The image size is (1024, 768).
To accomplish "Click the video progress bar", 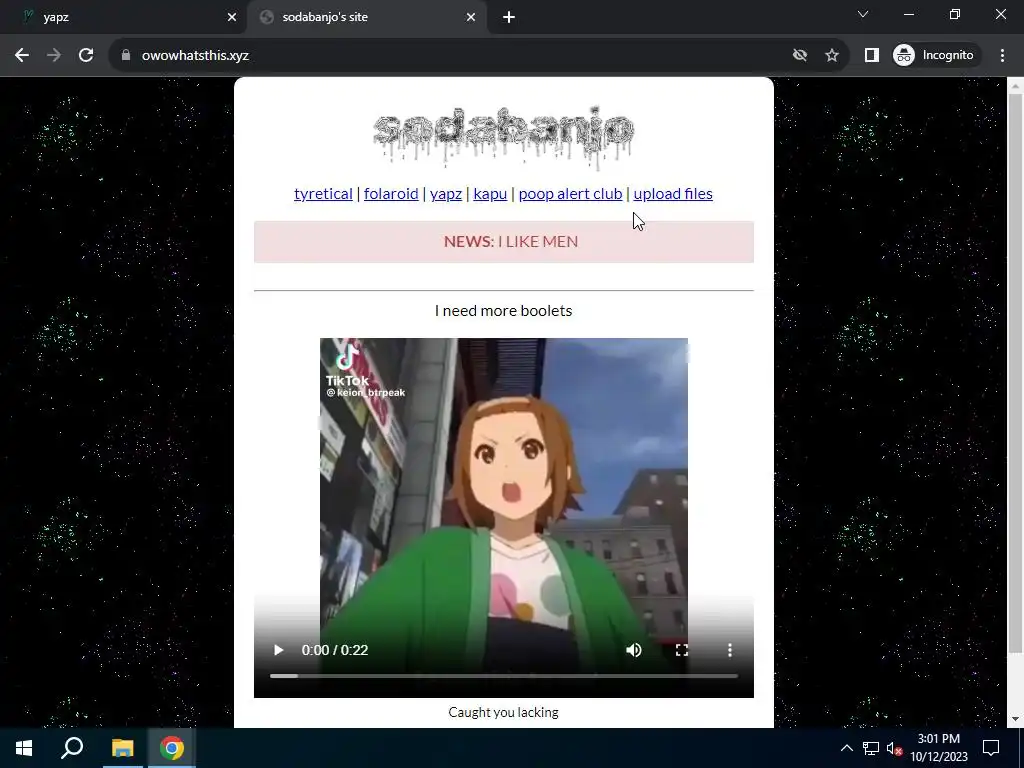I will click(x=504, y=676).
